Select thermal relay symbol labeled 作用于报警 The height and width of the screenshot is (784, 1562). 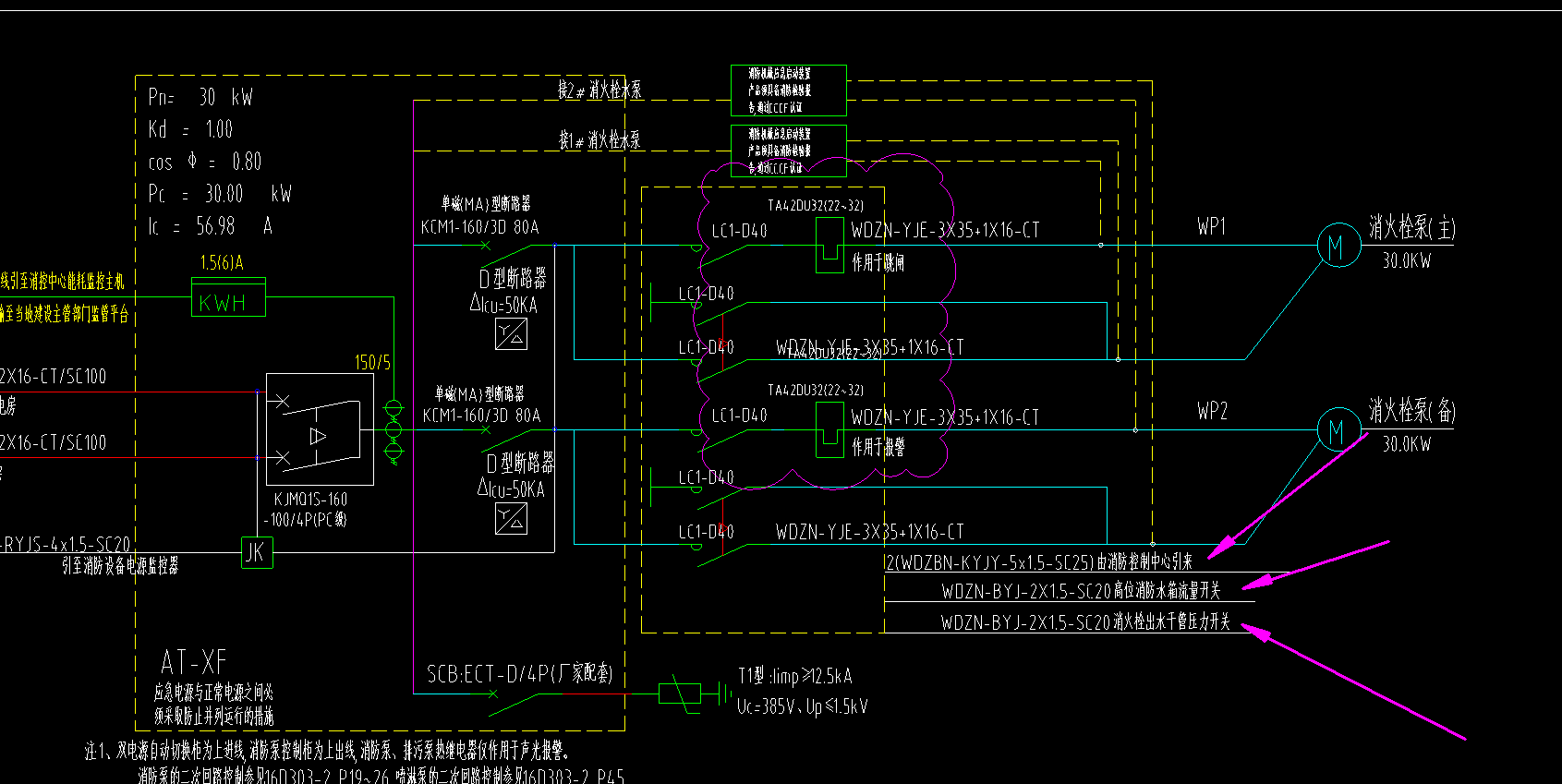click(x=829, y=429)
